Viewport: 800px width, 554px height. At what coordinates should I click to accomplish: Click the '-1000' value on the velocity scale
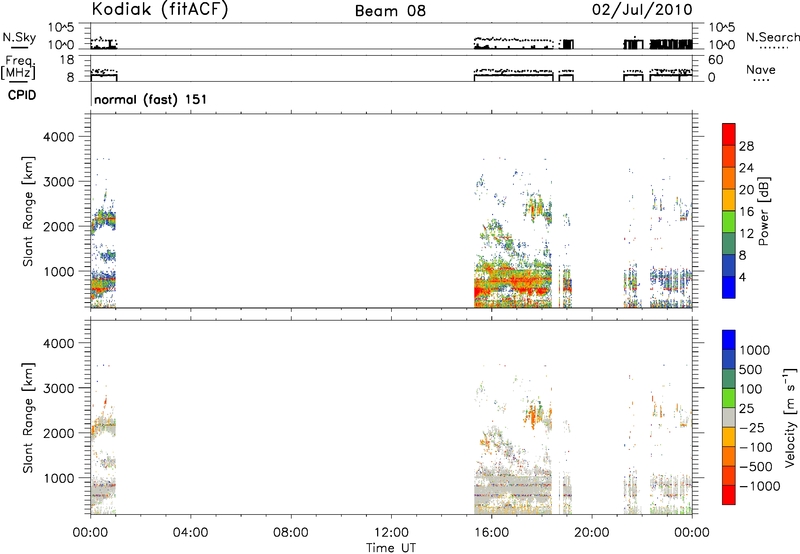click(760, 486)
